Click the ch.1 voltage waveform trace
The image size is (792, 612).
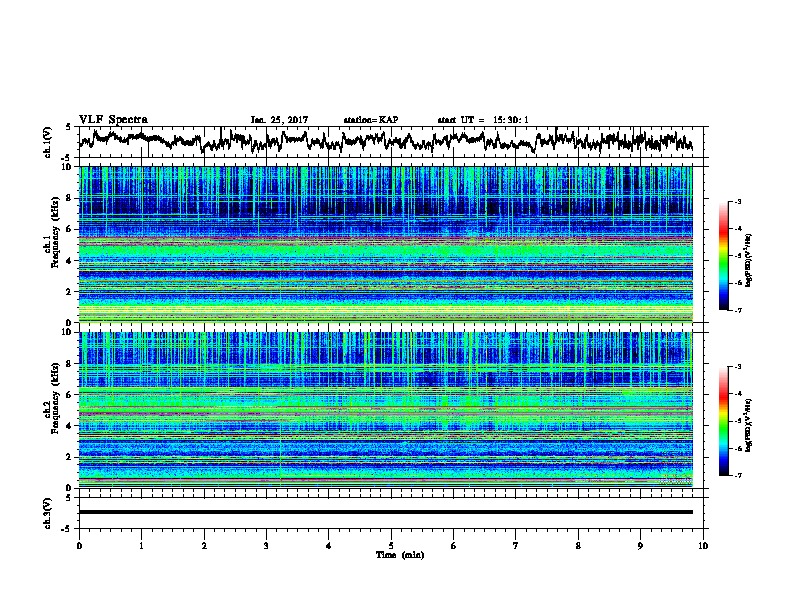click(x=386, y=140)
